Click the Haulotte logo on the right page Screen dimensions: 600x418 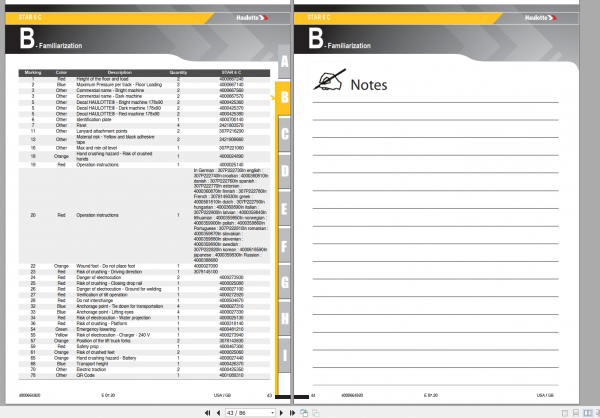point(540,18)
